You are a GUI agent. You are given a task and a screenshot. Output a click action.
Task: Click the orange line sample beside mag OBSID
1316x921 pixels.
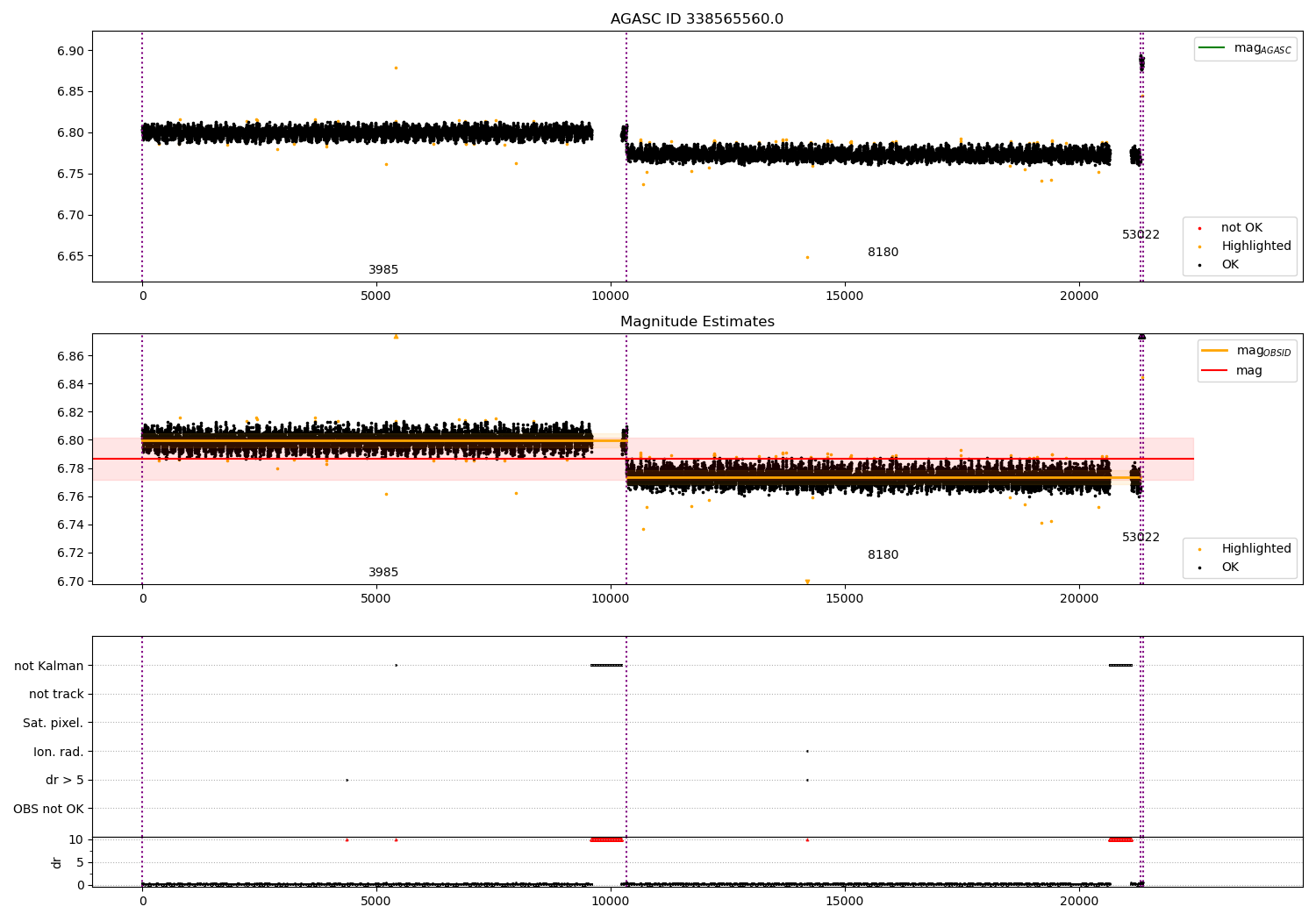click(1214, 350)
